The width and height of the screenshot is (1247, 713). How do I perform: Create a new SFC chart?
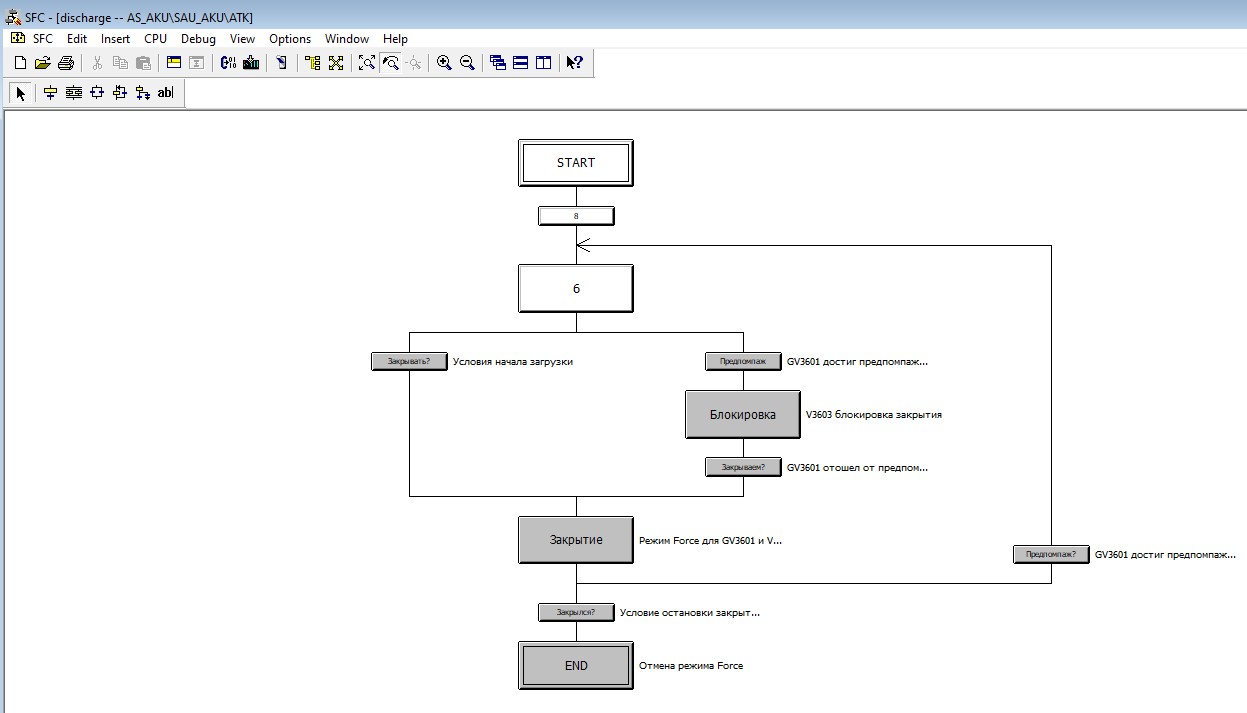[20, 63]
